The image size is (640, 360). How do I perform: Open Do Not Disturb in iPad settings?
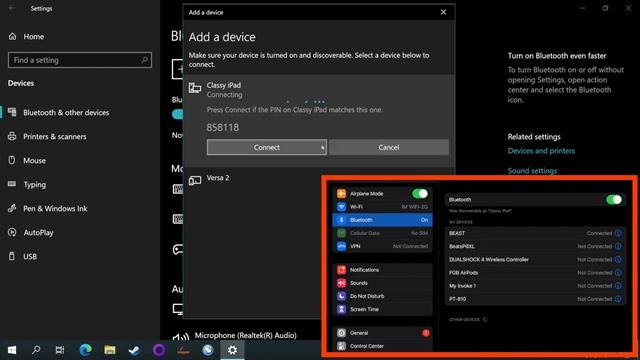[x=382, y=296]
